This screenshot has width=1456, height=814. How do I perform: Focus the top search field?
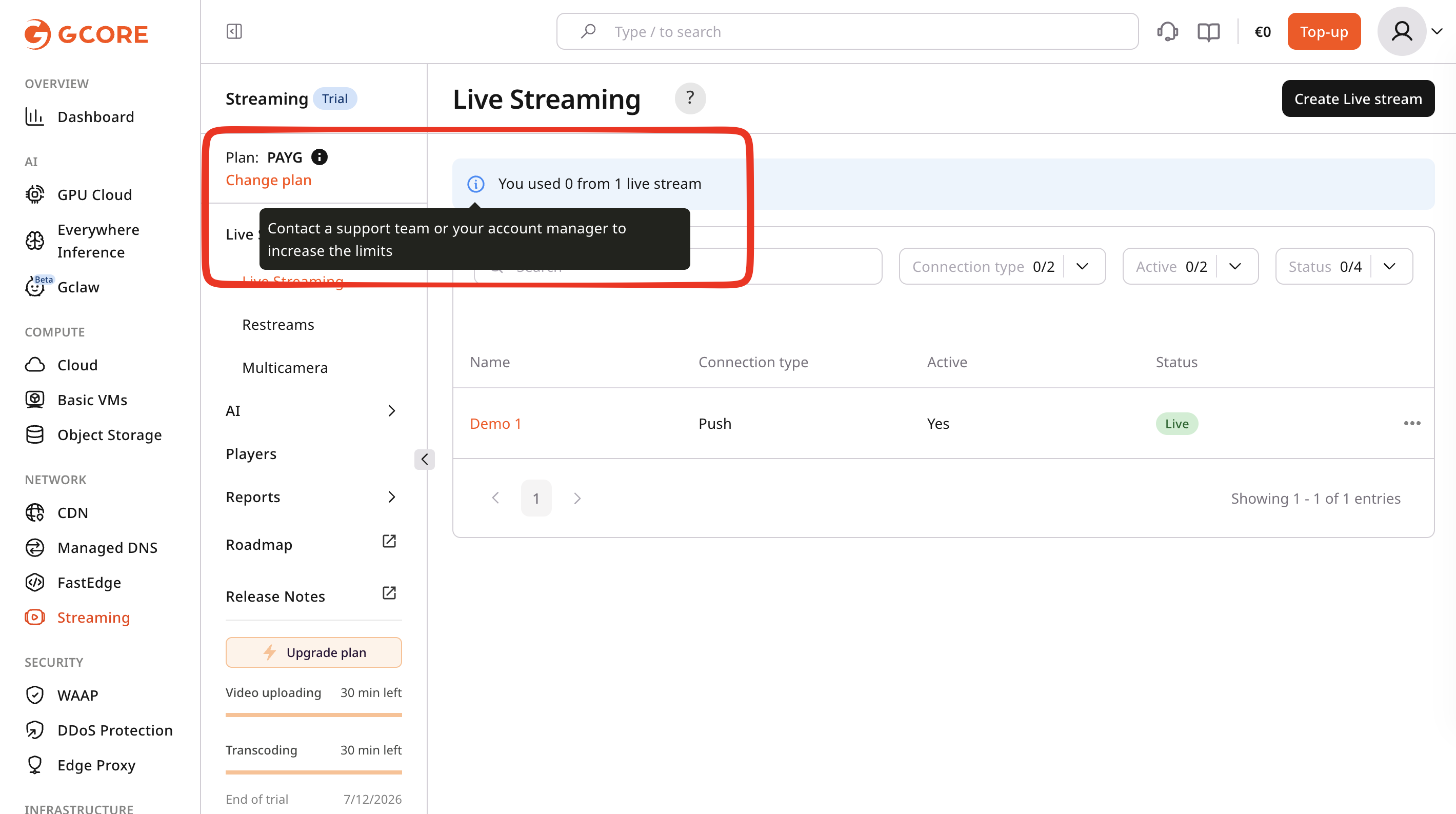(x=847, y=32)
